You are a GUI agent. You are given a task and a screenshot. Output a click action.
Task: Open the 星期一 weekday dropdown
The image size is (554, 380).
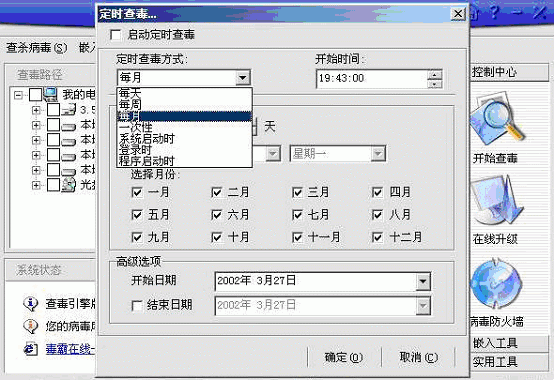[378, 154]
